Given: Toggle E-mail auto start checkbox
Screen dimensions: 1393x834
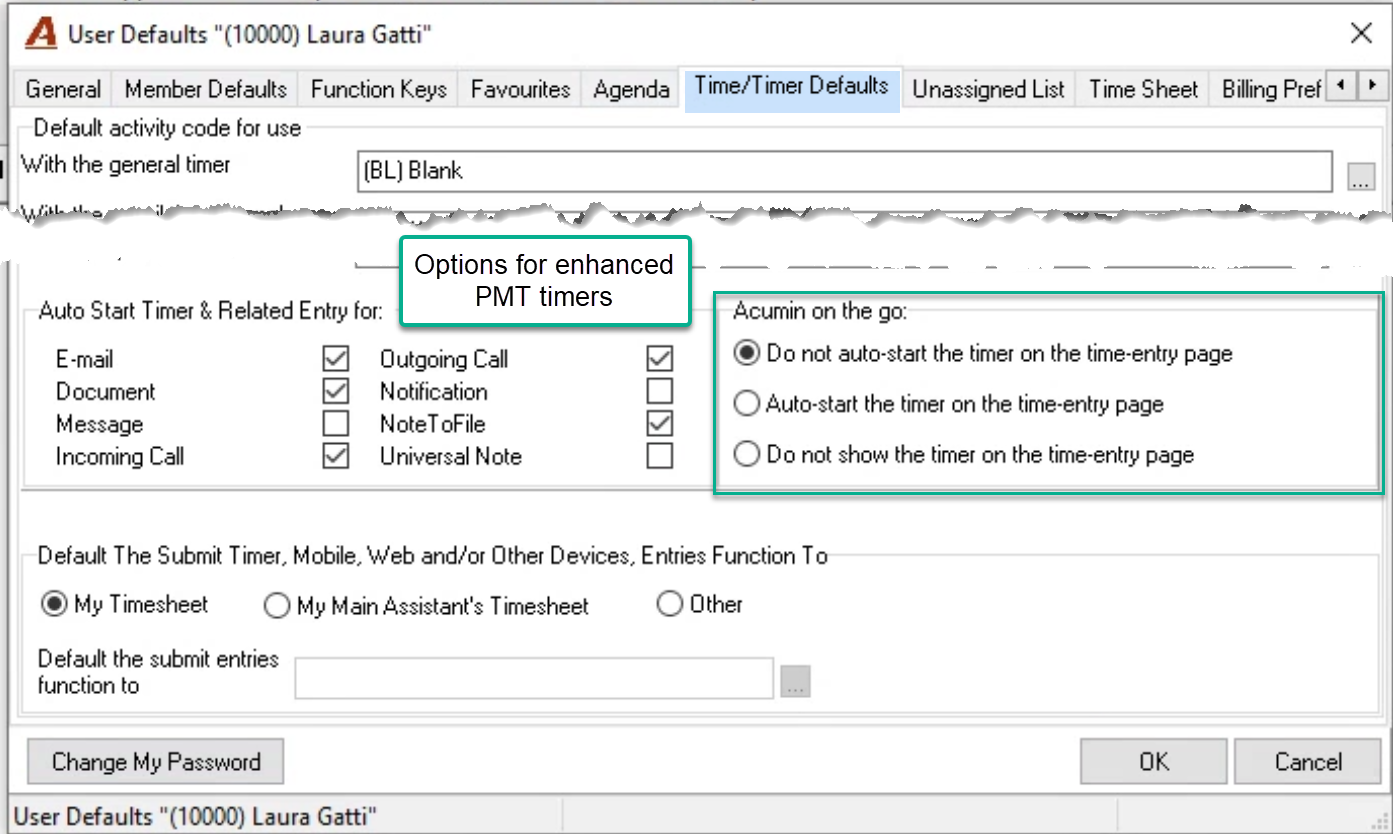Looking at the screenshot, I should pos(336,358).
